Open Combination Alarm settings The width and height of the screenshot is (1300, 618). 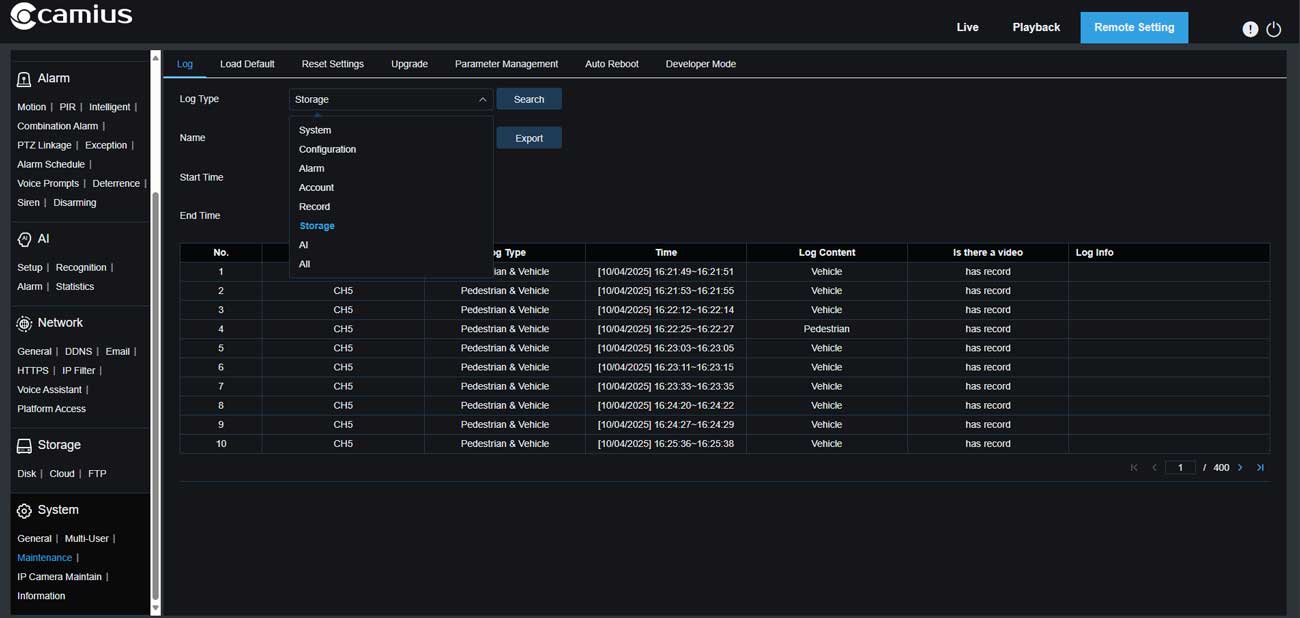[x=58, y=126]
